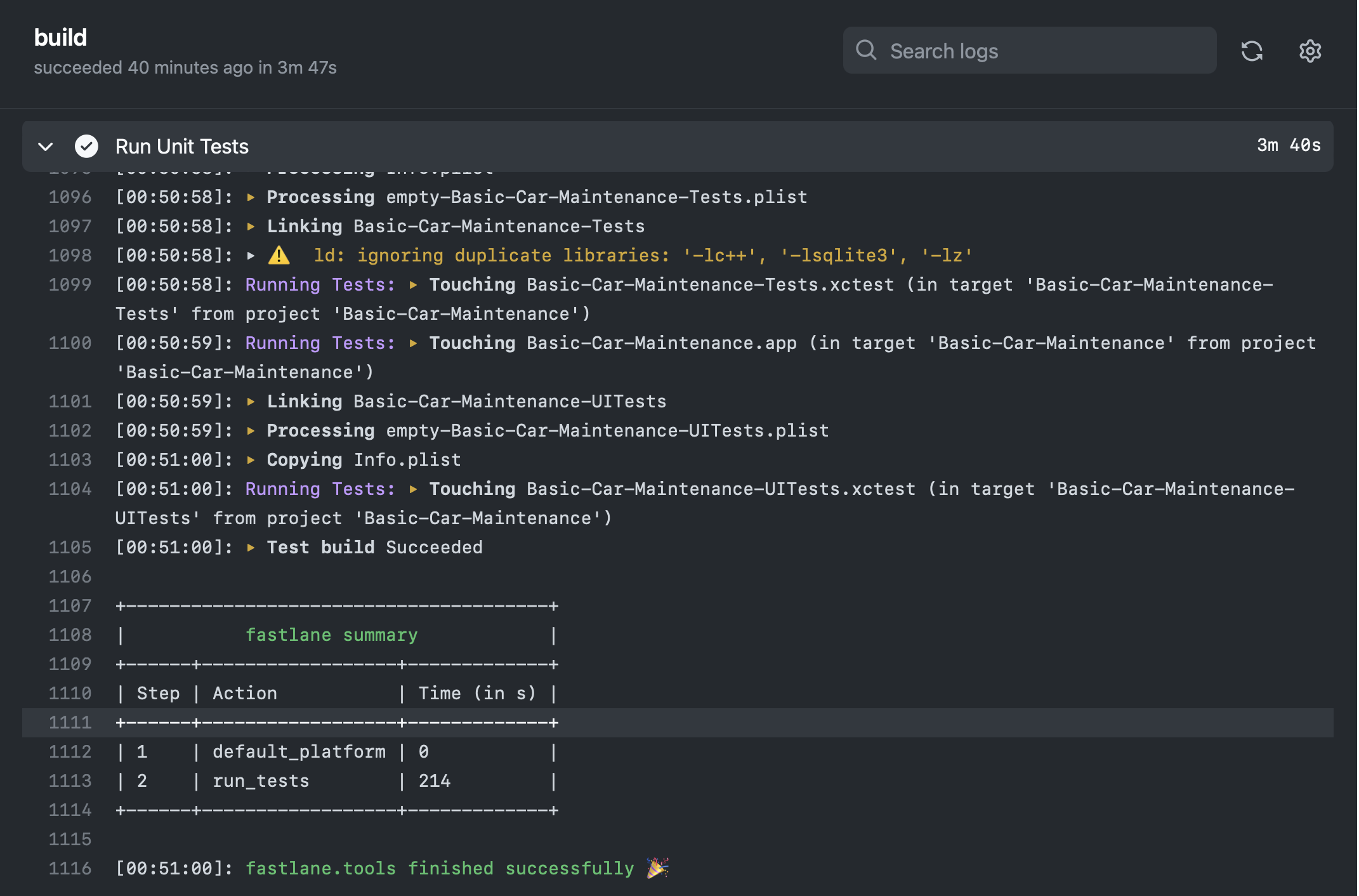This screenshot has width=1359, height=896.
Task: Click the refresh logs icon
Action: [1252, 51]
